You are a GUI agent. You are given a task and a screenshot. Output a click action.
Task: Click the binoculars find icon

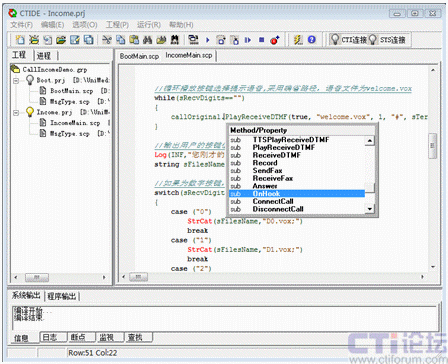pyautogui.click(x=147, y=40)
